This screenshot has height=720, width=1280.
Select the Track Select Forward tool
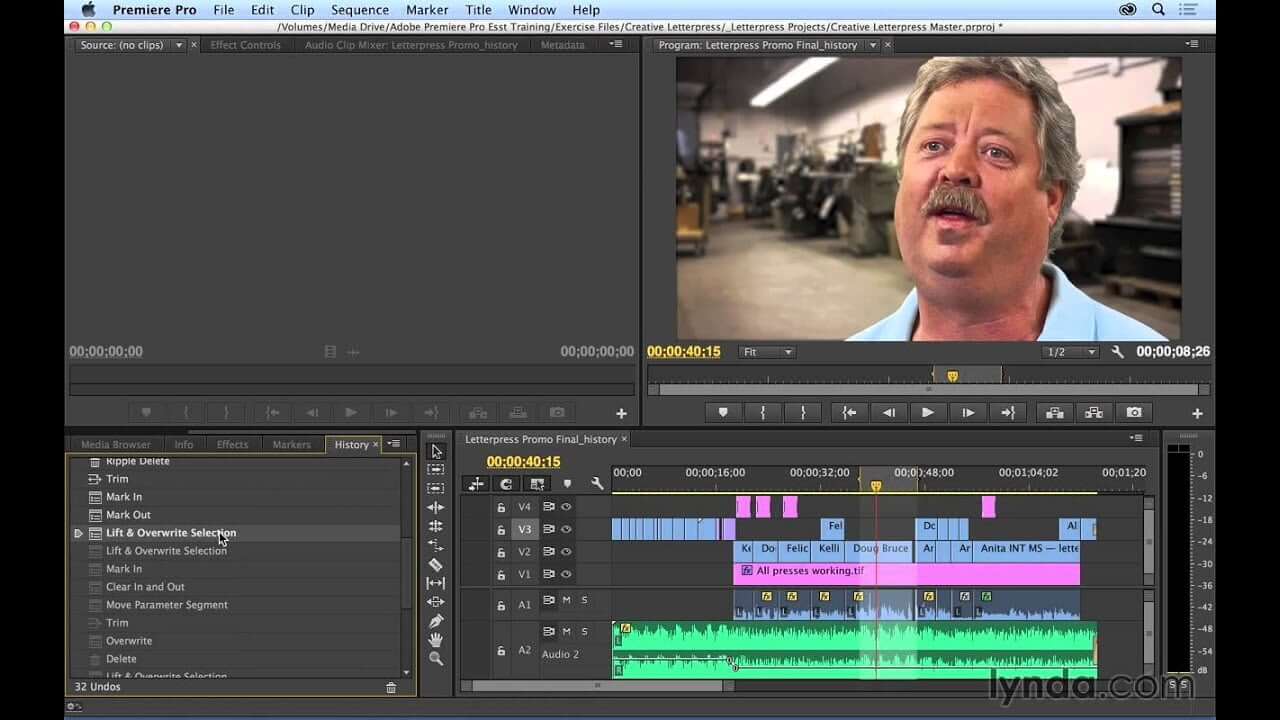[x=436, y=470]
